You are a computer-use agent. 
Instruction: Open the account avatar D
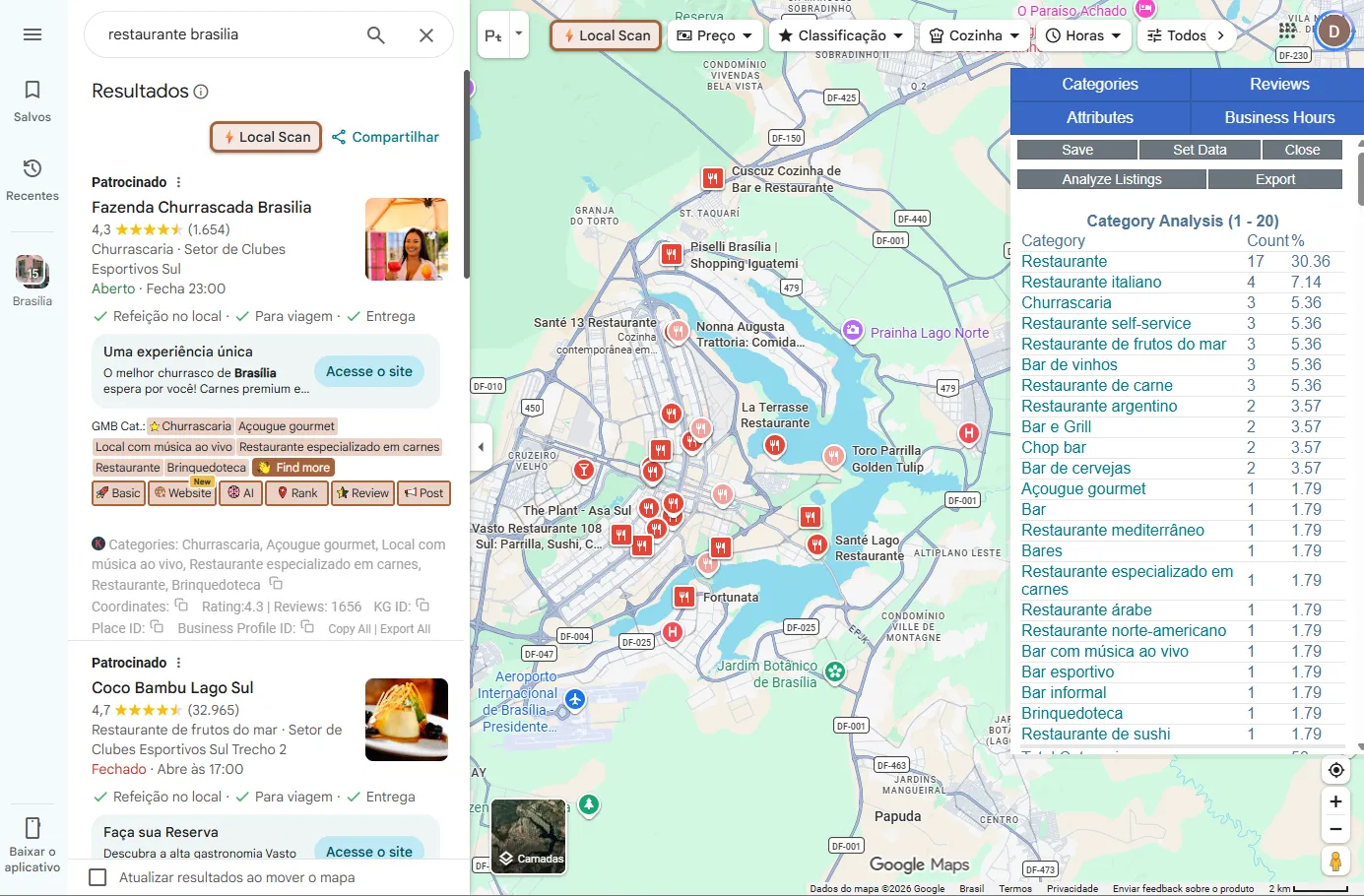click(1334, 32)
